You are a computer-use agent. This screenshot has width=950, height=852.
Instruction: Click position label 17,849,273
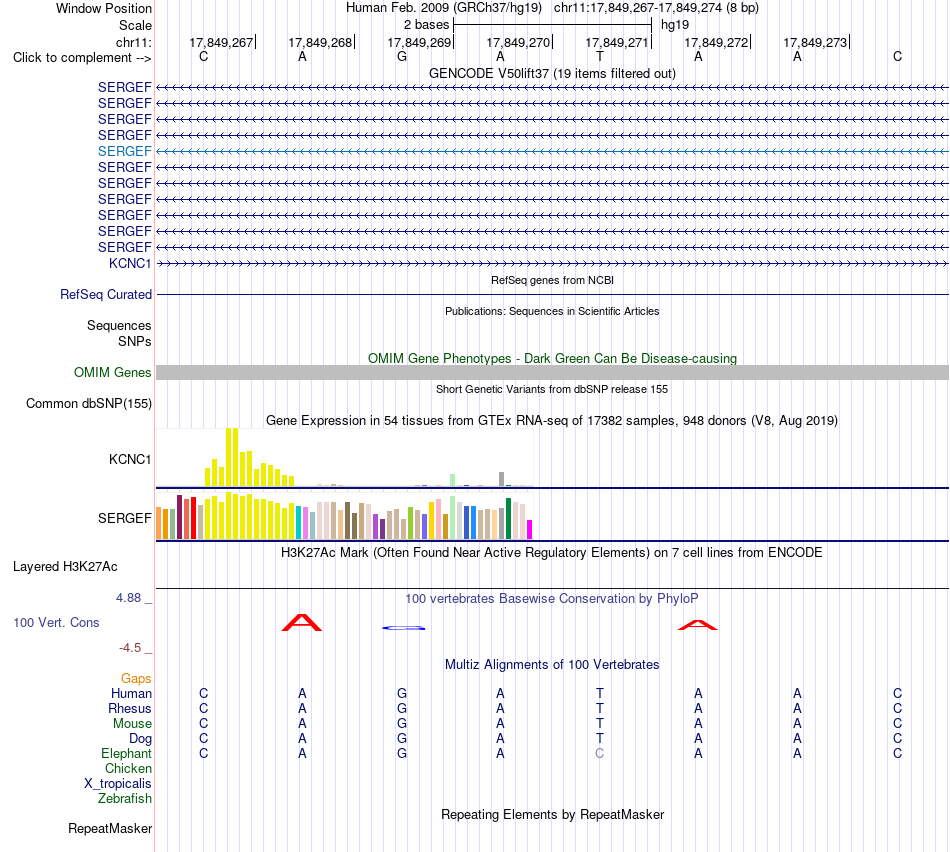pos(815,42)
